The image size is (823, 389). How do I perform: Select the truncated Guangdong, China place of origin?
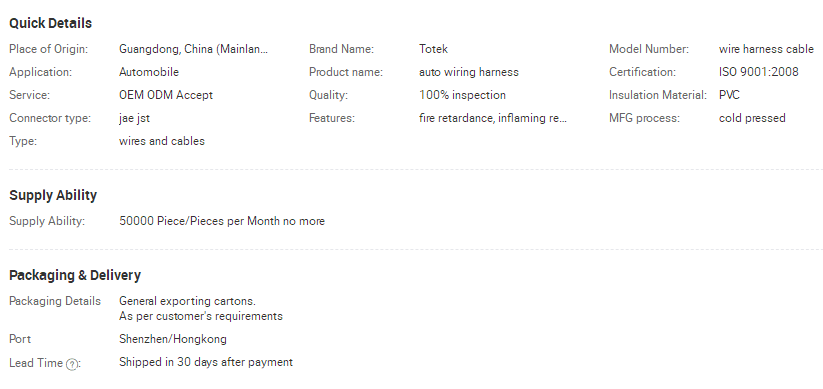(193, 49)
